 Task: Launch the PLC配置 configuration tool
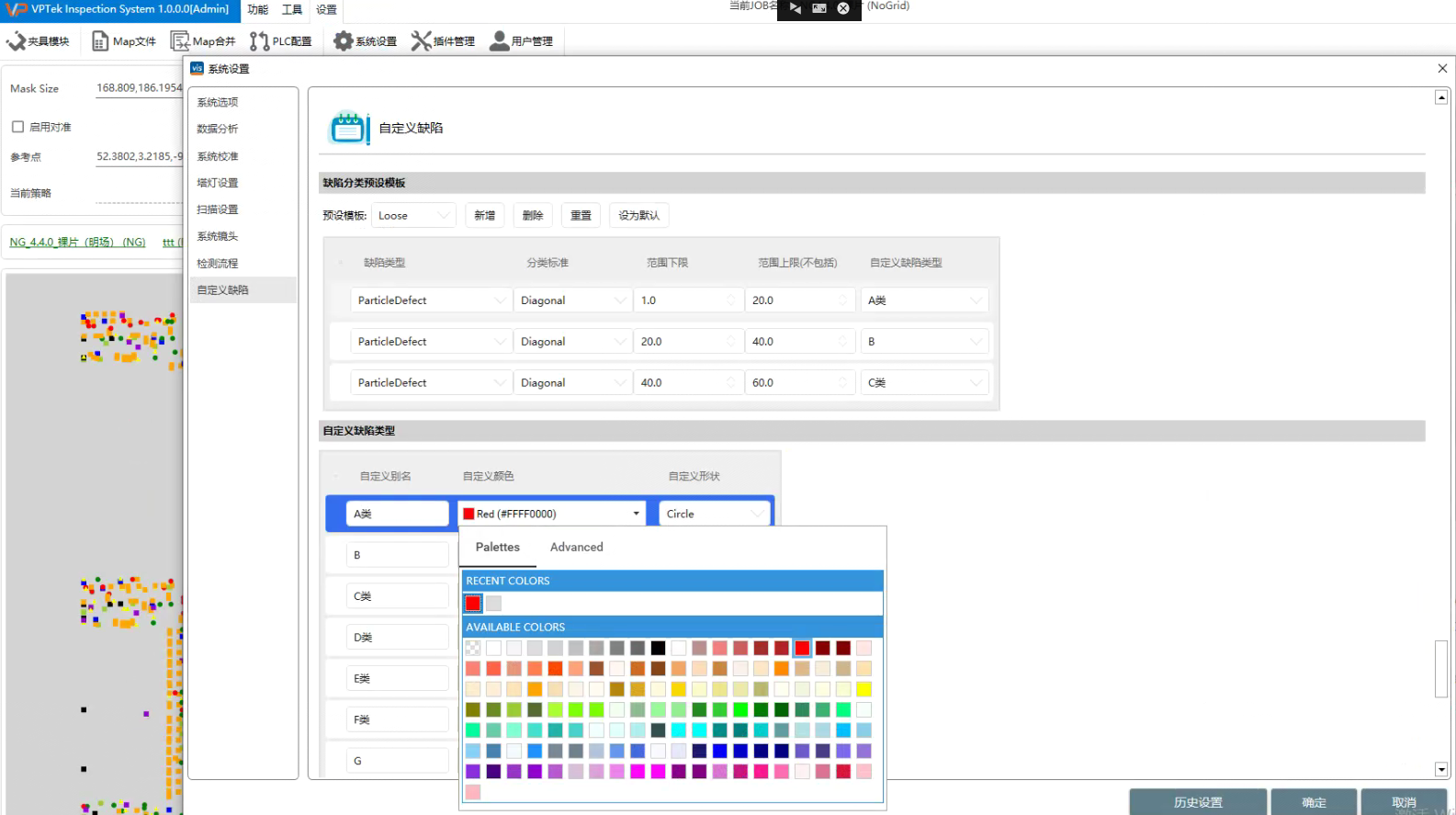coord(281,41)
